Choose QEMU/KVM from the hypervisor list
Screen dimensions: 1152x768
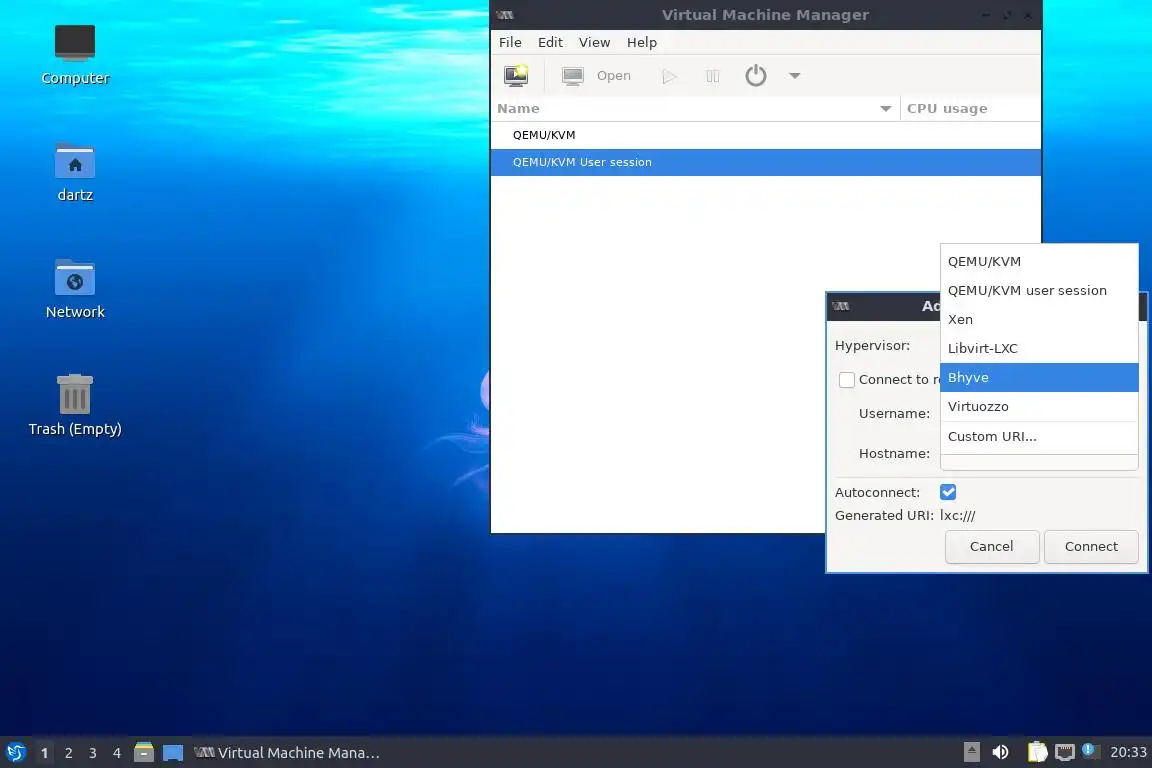point(1039,262)
